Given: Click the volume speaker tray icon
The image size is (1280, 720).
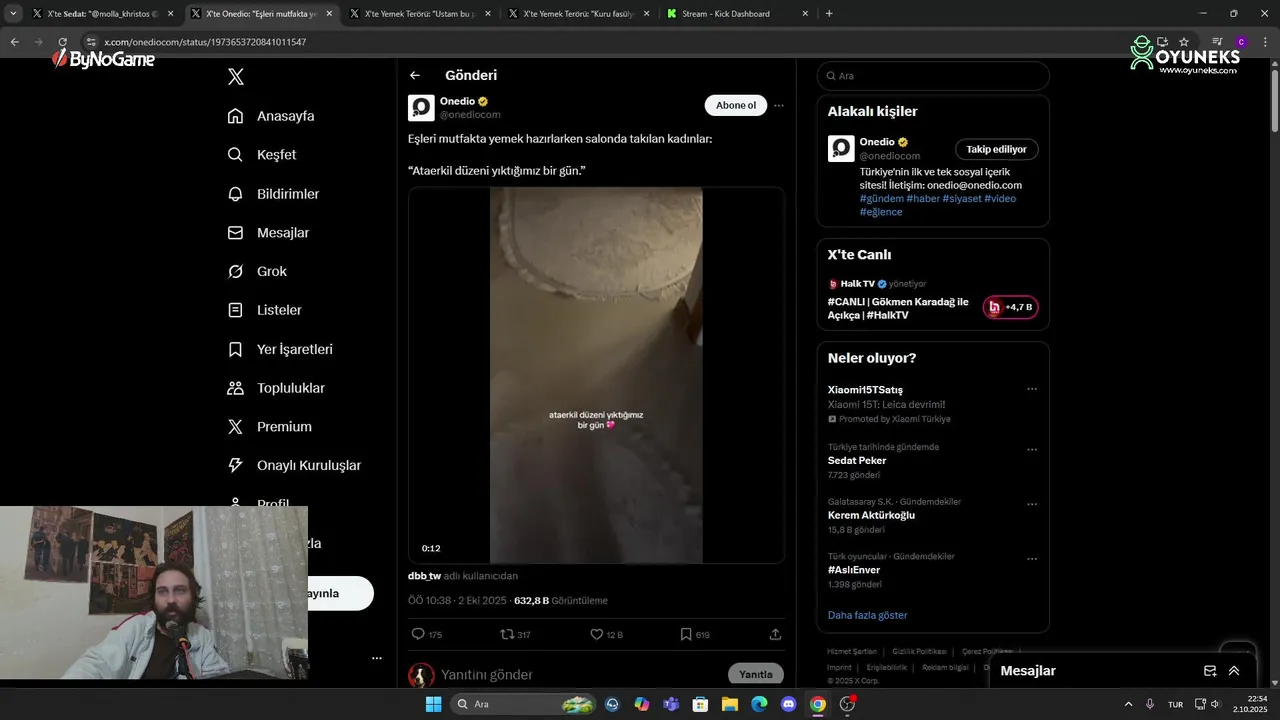Looking at the screenshot, I should 1216,704.
